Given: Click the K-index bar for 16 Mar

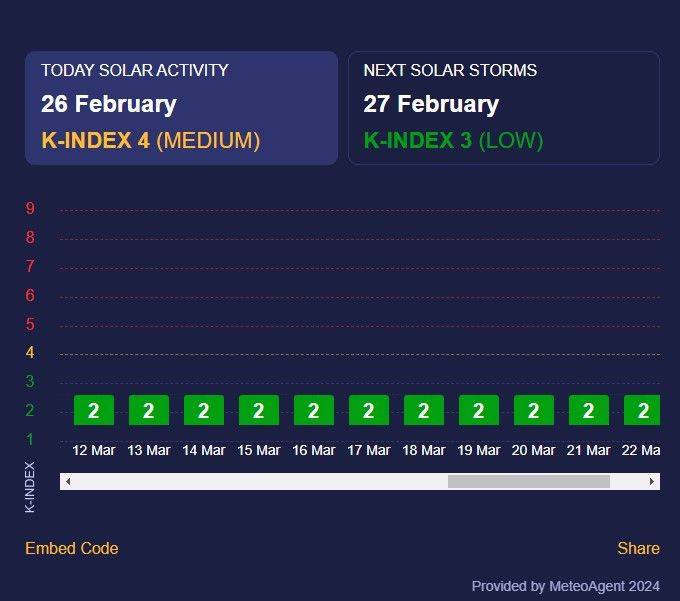Looking at the screenshot, I should tap(314, 410).
